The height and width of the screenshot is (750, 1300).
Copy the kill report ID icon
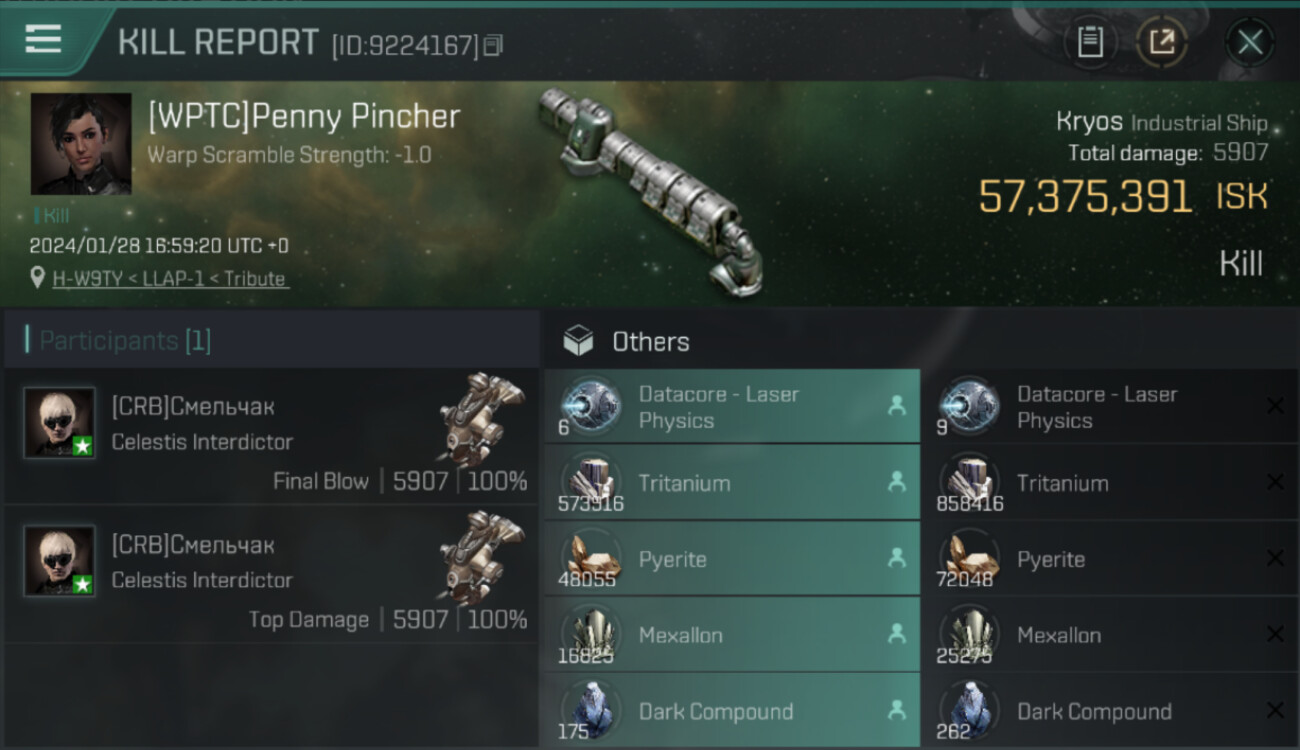tap(492, 46)
